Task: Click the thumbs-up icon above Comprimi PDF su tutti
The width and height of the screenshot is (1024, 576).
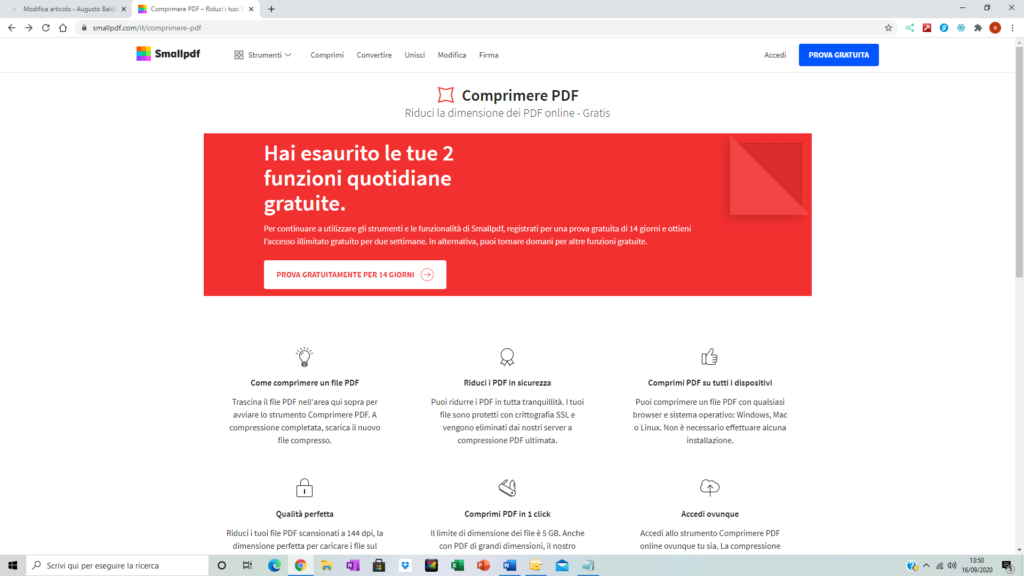Action: coord(709,357)
